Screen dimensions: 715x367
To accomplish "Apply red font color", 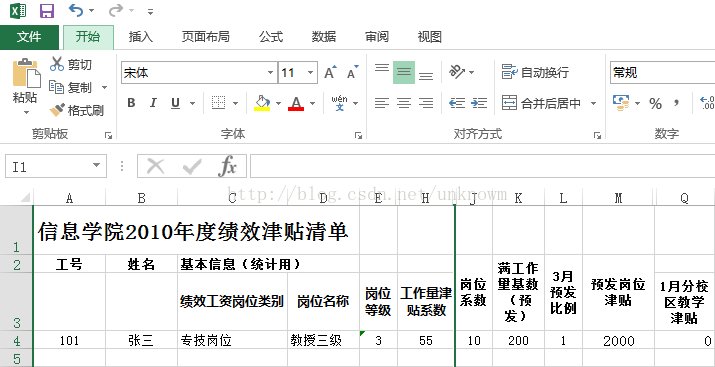I will pos(296,103).
